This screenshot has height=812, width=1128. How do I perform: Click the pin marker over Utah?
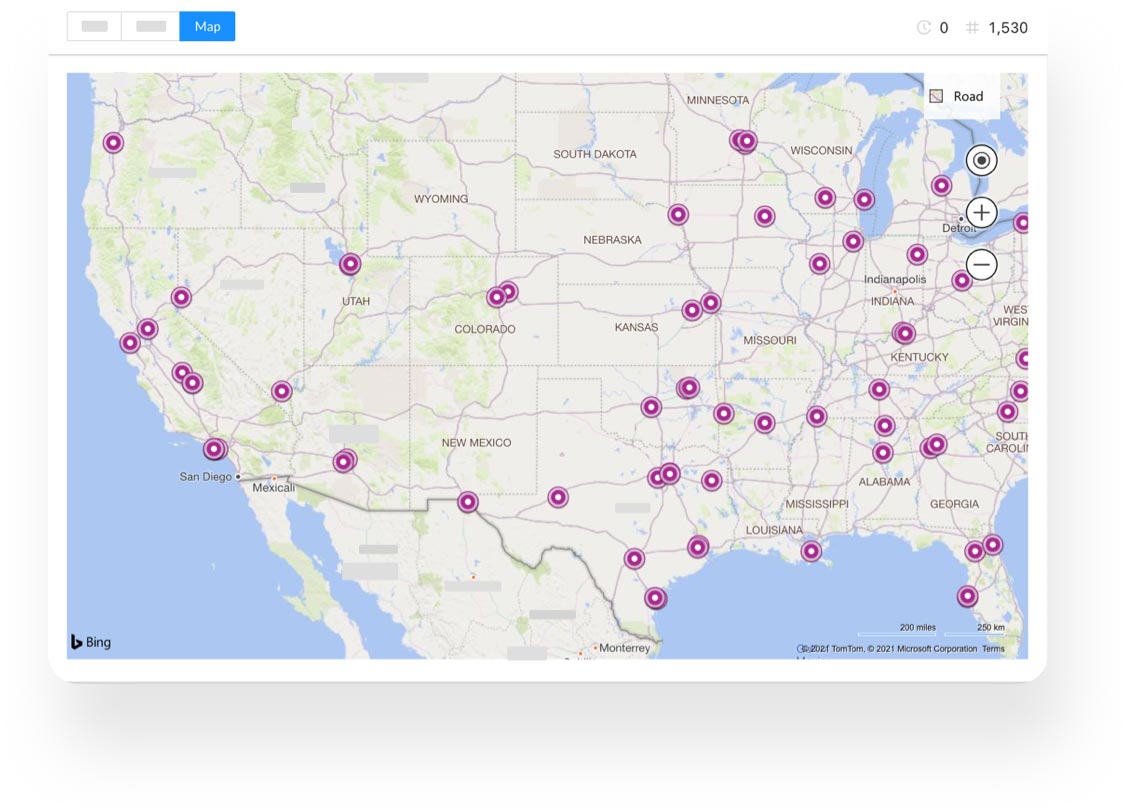coord(349,264)
